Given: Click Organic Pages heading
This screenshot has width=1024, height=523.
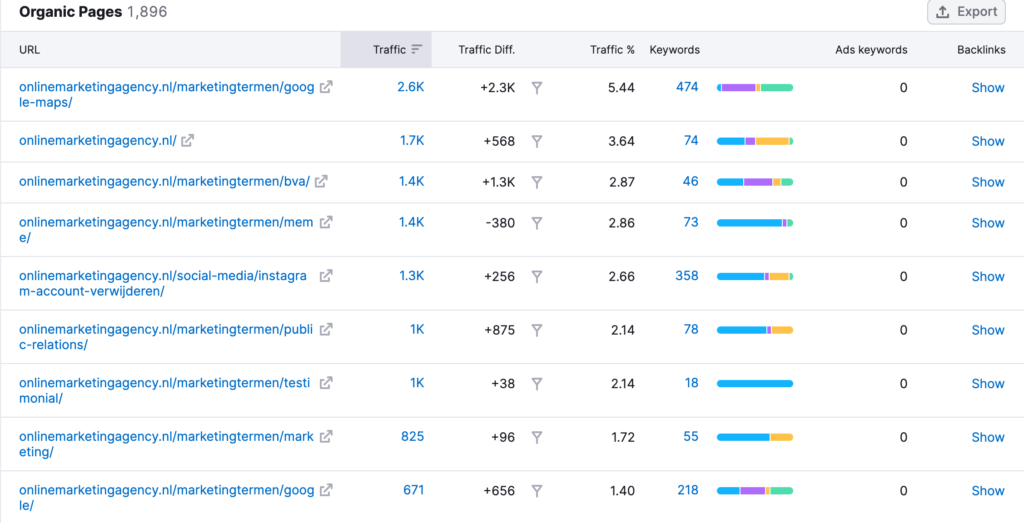Looking at the screenshot, I should 71,12.
